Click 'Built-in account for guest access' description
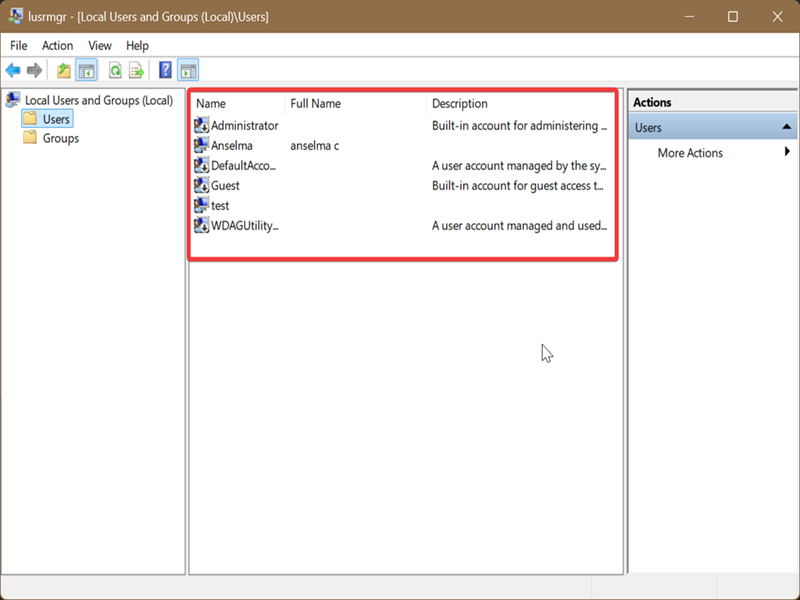The image size is (800, 600). (517, 186)
